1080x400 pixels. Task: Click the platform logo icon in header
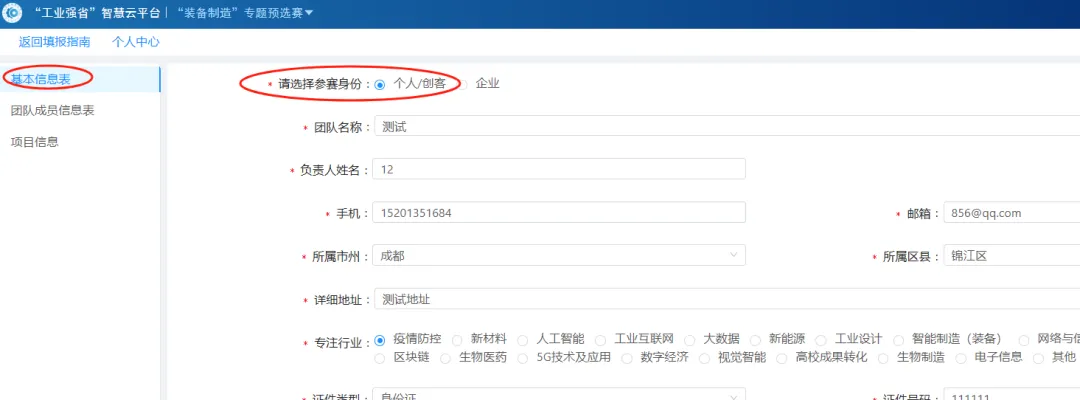pos(12,13)
